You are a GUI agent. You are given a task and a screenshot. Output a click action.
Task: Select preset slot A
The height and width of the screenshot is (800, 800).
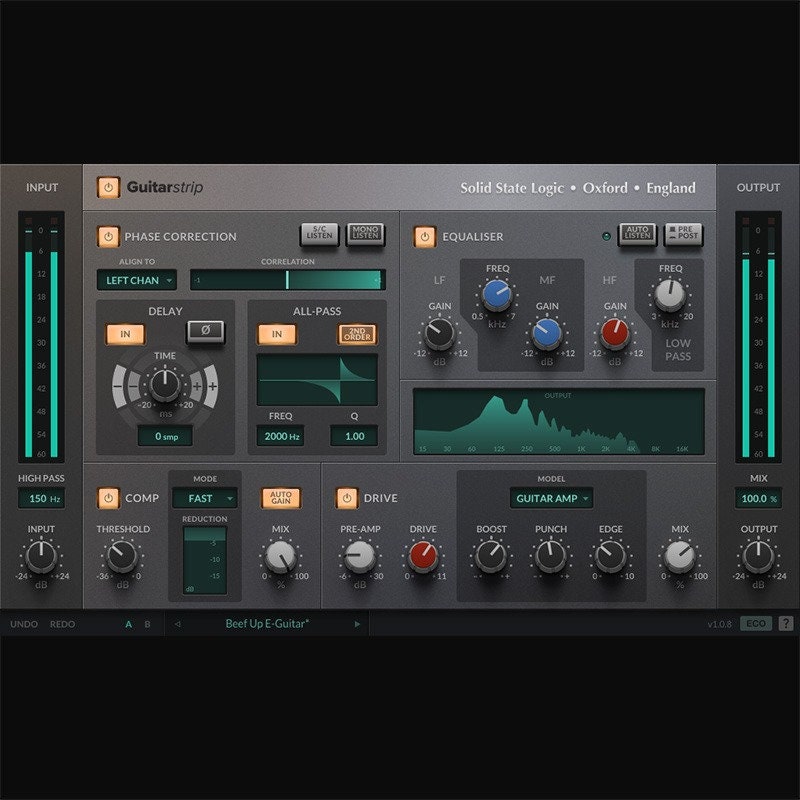point(129,624)
